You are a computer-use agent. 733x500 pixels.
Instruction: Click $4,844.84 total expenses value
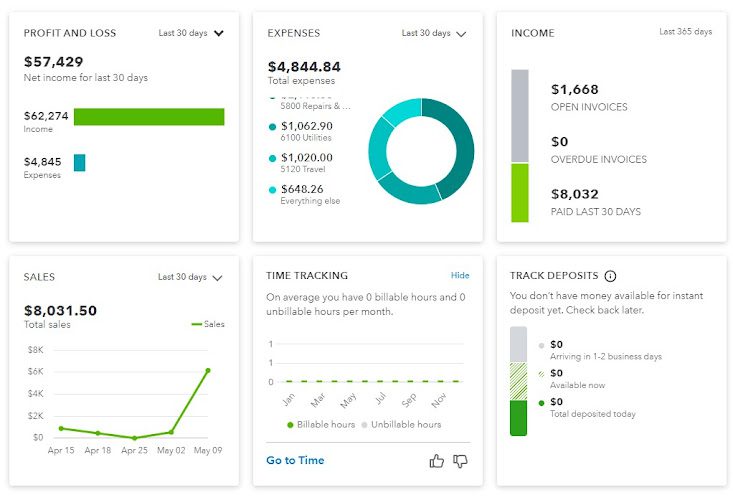tap(304, 67)
